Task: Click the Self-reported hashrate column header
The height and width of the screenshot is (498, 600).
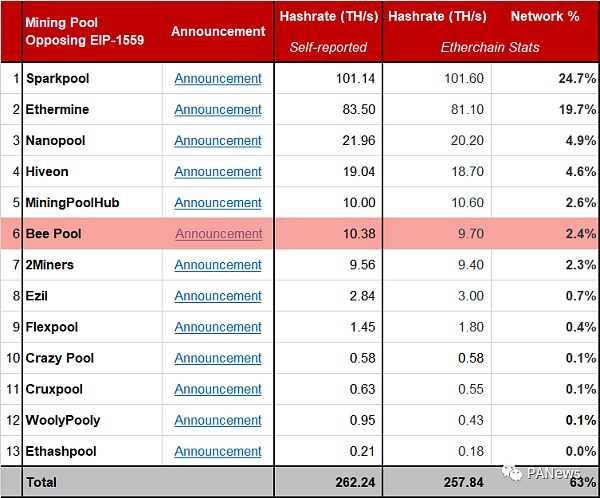Action: click(327, 30)
